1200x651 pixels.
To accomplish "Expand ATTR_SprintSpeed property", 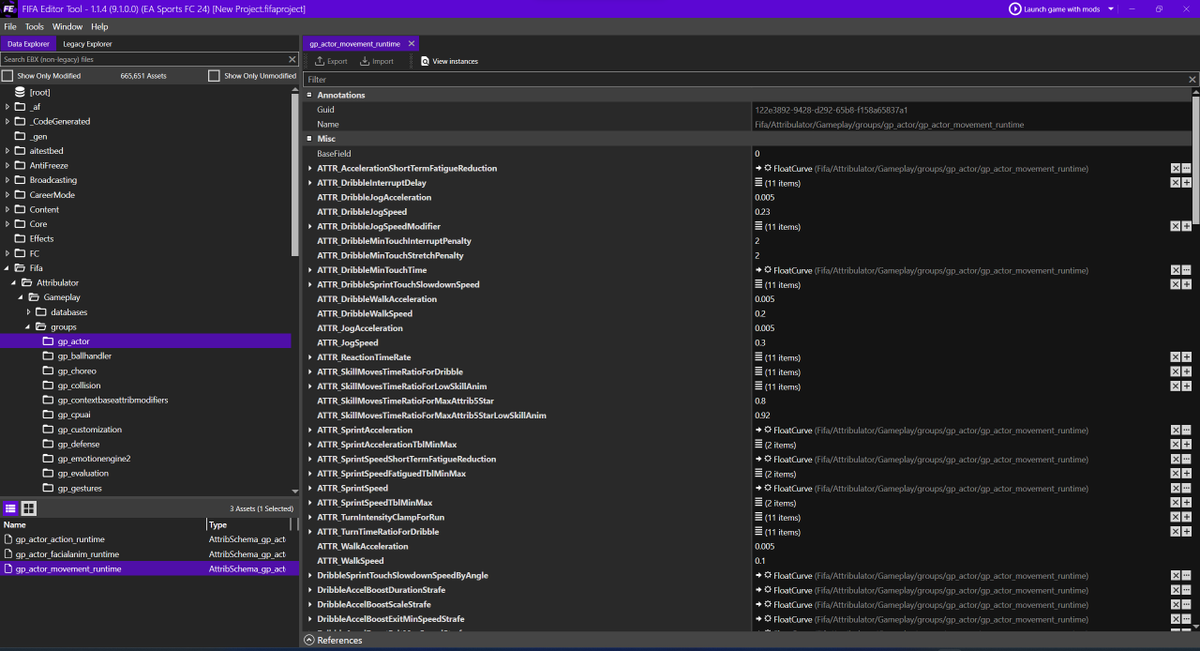I will 310,488.
